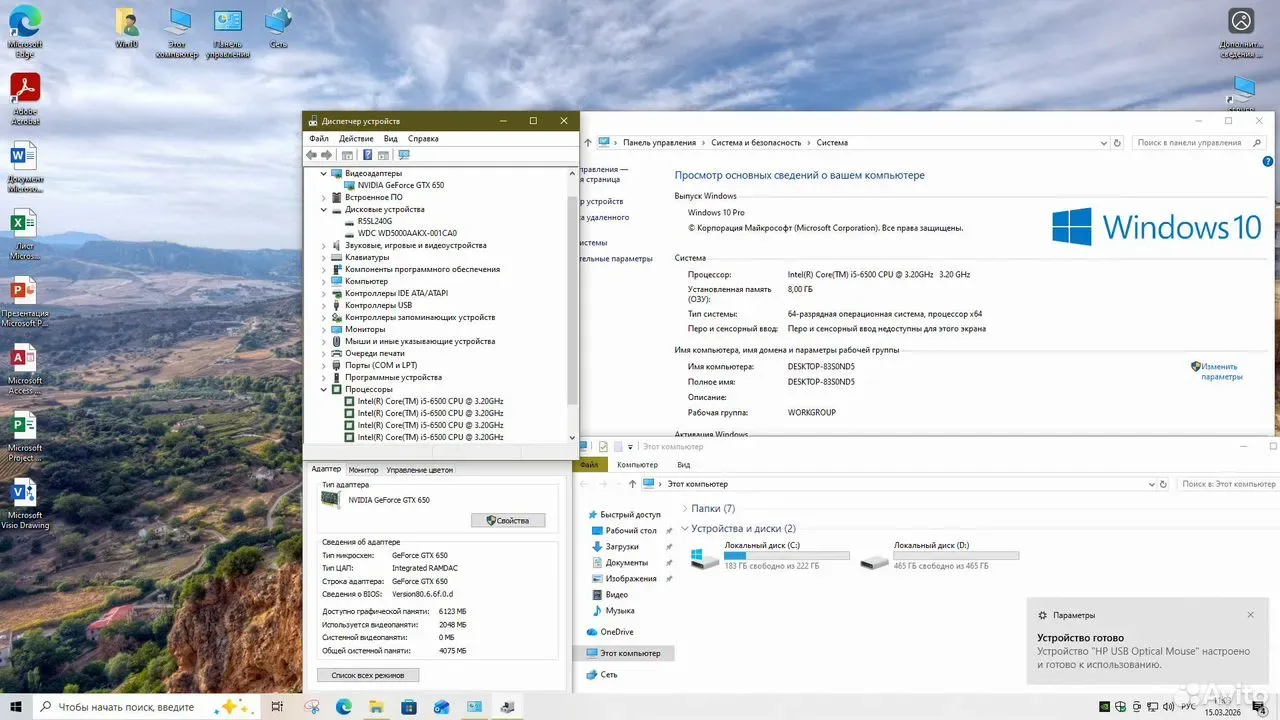This screenshot has height=720, width=1280.
Task: Switch to the Монитор tab
Action: (364, 470)
